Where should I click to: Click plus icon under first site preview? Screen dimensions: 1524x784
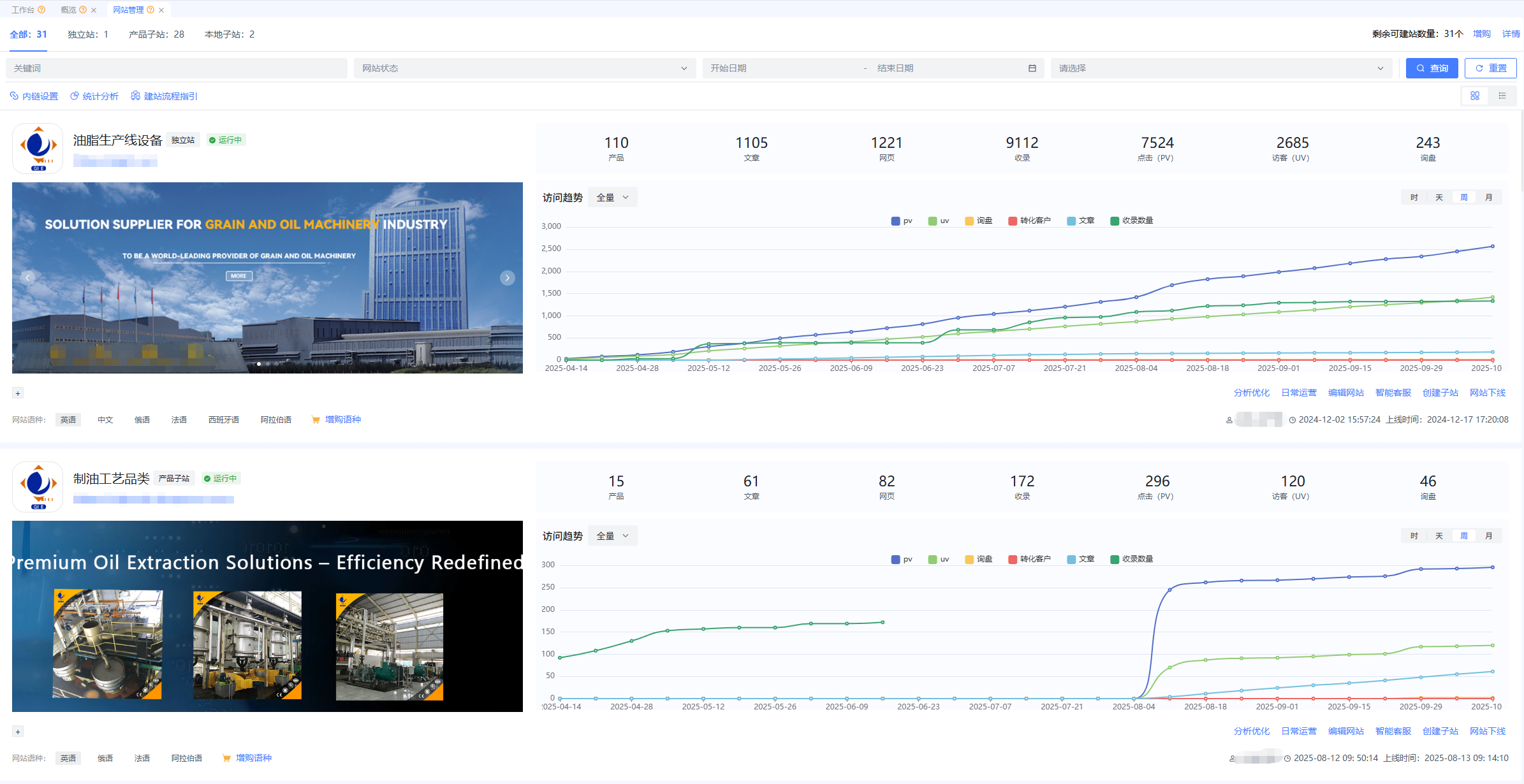(18, 393)
